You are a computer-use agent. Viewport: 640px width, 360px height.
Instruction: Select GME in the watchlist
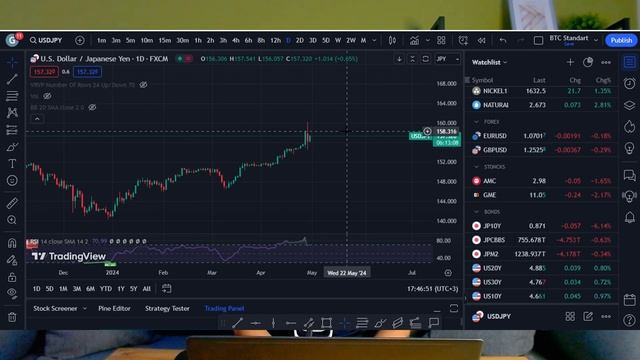pyautogui.click(x=541, y=195)
